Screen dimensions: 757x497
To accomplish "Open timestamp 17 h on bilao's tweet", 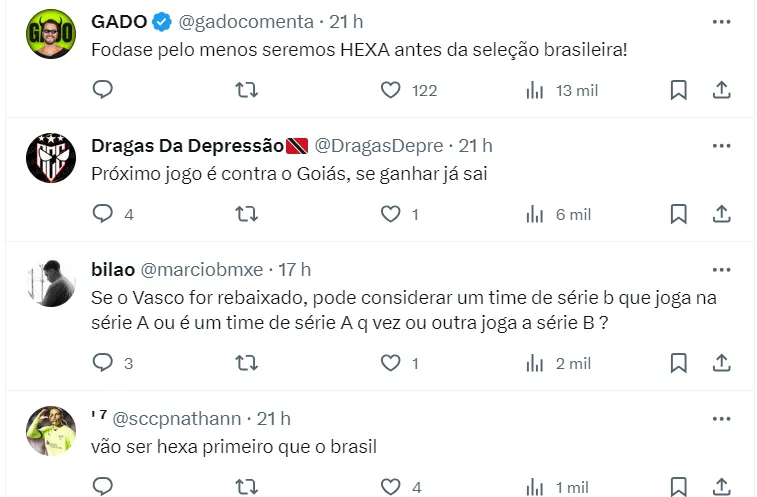I will (x=294, y=269).
